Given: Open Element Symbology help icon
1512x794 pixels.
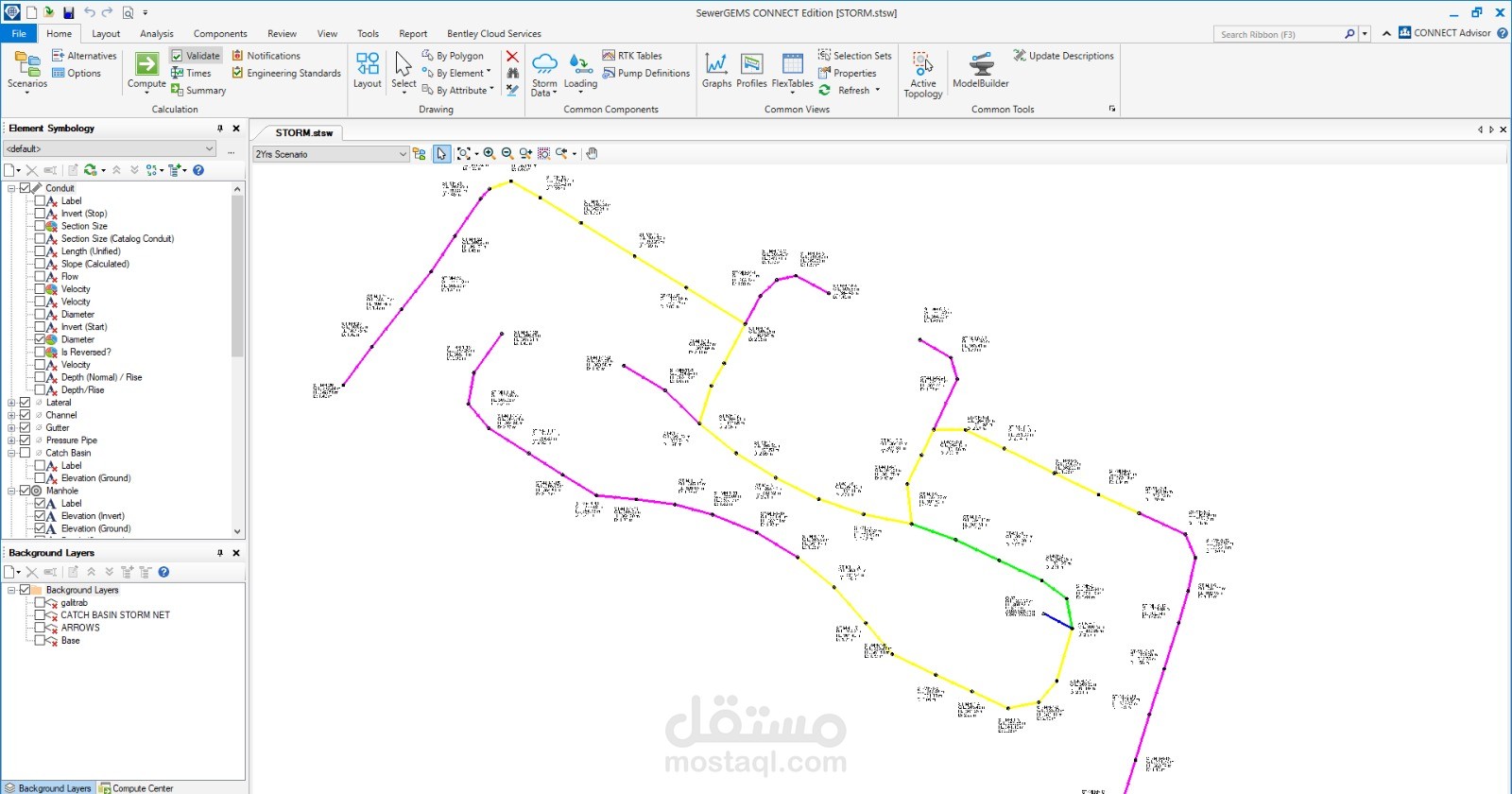Looking at the screenshot, I should pos(198,170).
